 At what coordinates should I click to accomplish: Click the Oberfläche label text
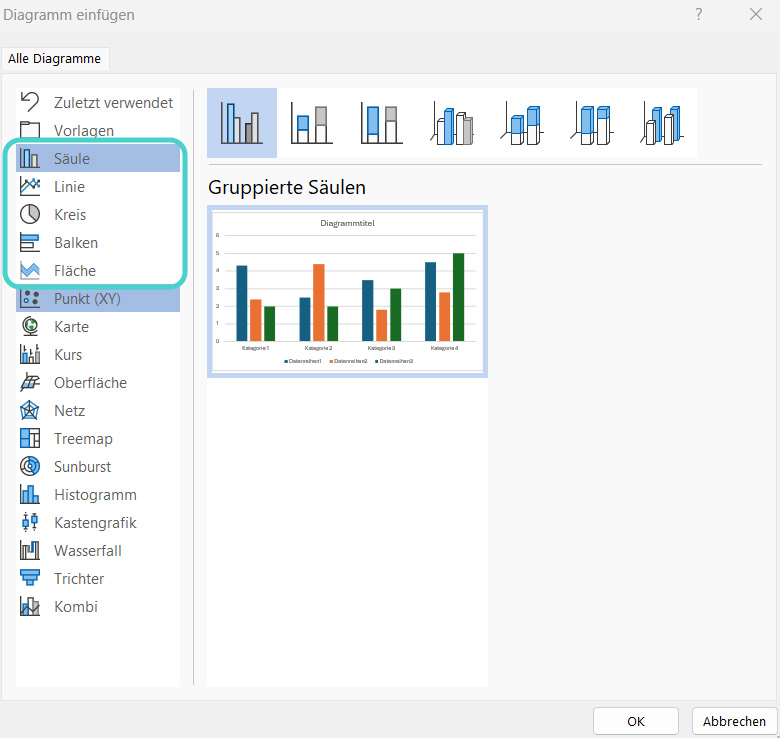(91, 382)
